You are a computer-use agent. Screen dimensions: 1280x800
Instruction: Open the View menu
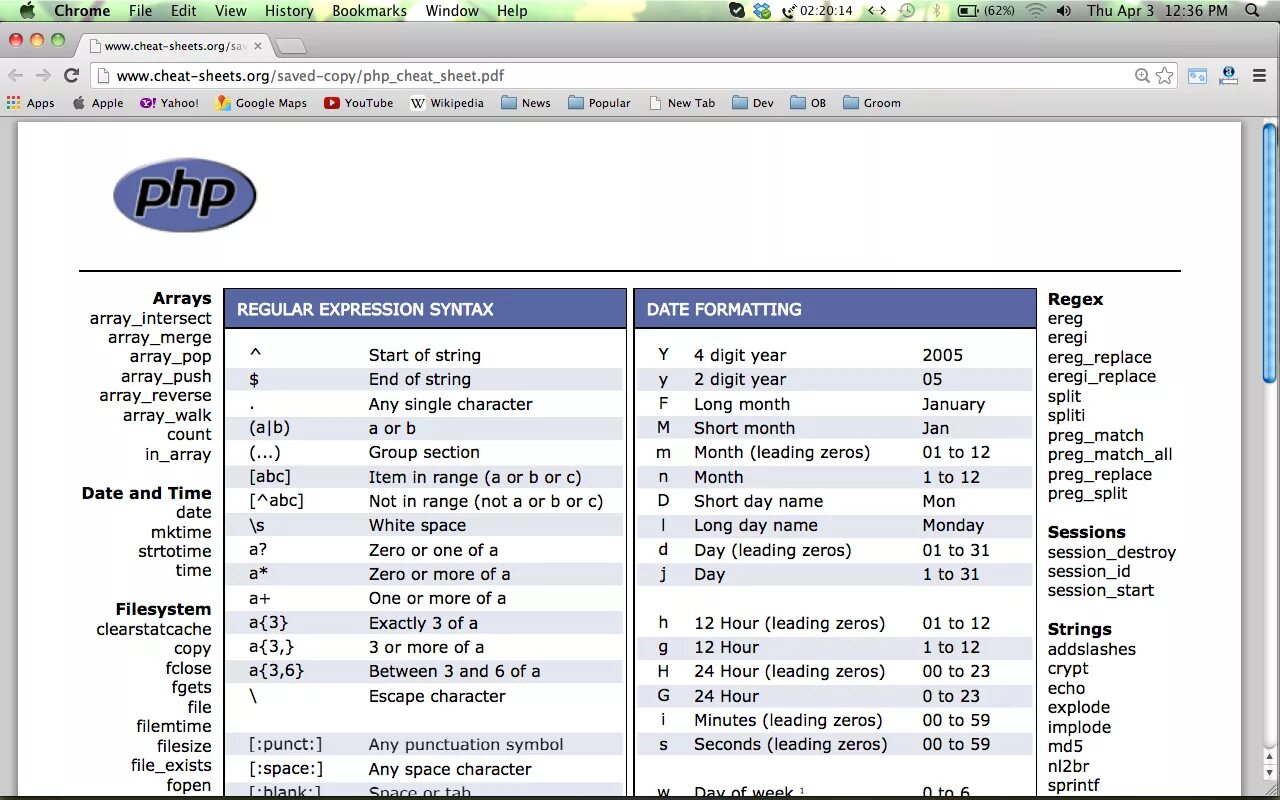pyautogui.click(x=231, y=11)
